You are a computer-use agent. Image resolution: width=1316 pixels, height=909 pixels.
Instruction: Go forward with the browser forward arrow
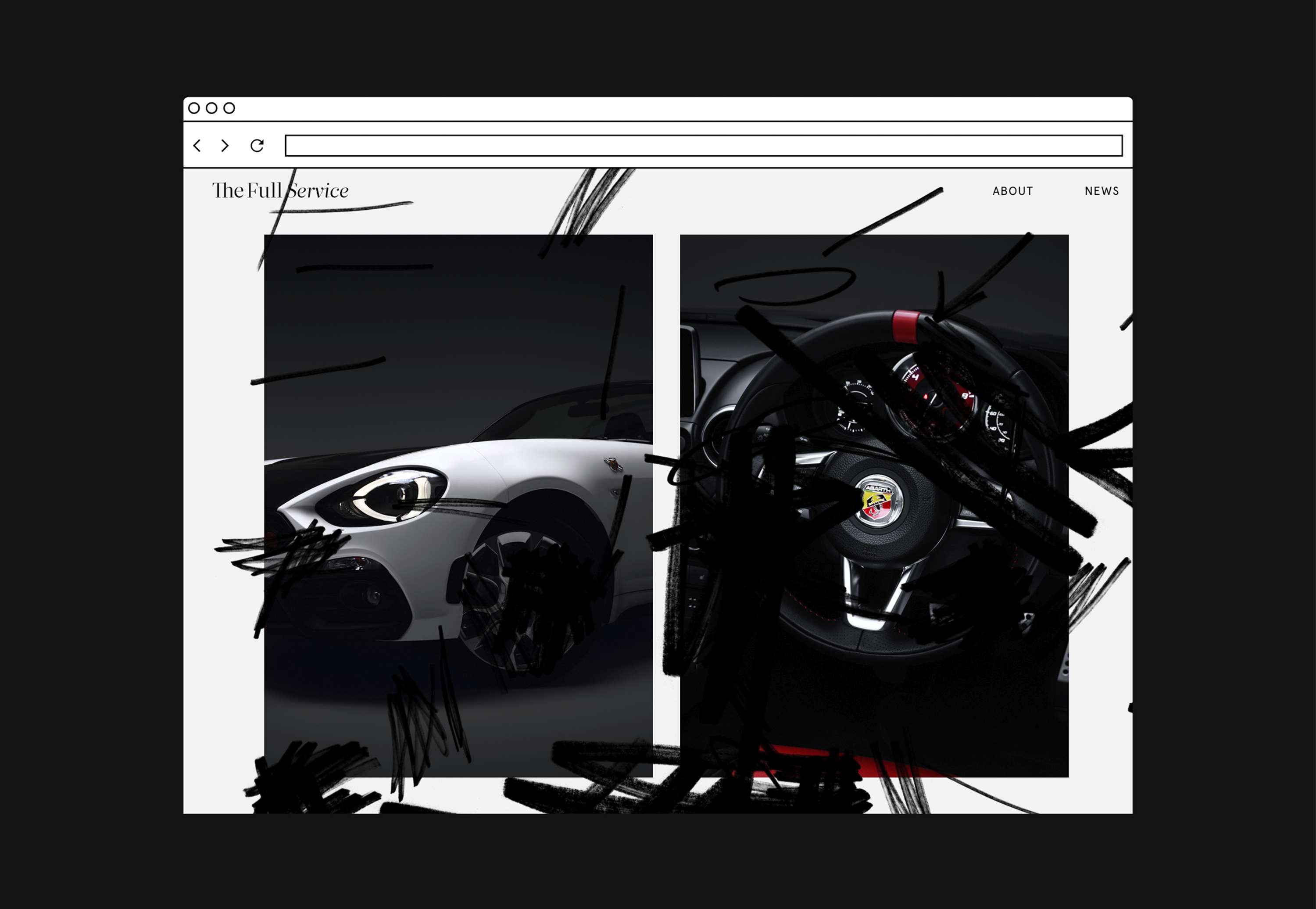(225, 146)
